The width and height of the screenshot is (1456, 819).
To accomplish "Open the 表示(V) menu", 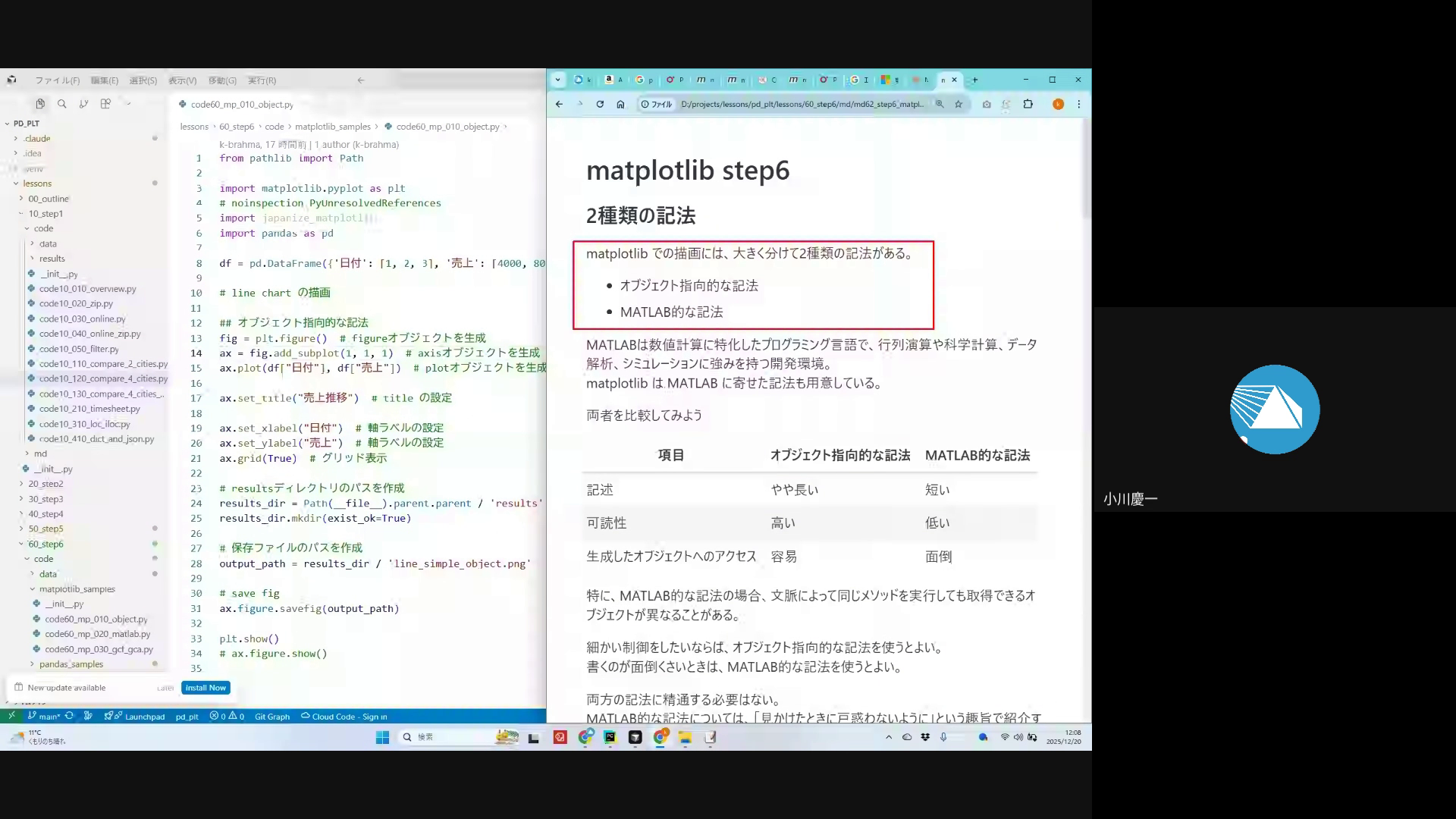I will 182,80.
